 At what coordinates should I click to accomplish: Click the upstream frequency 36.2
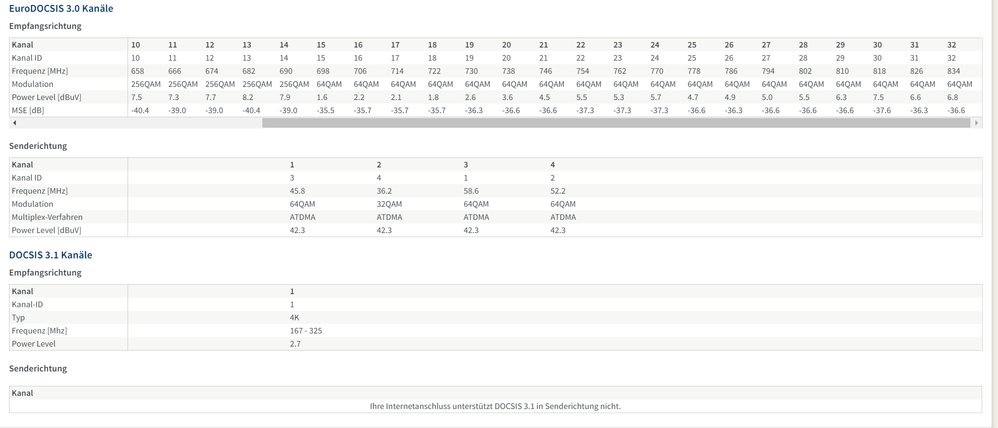384,191
